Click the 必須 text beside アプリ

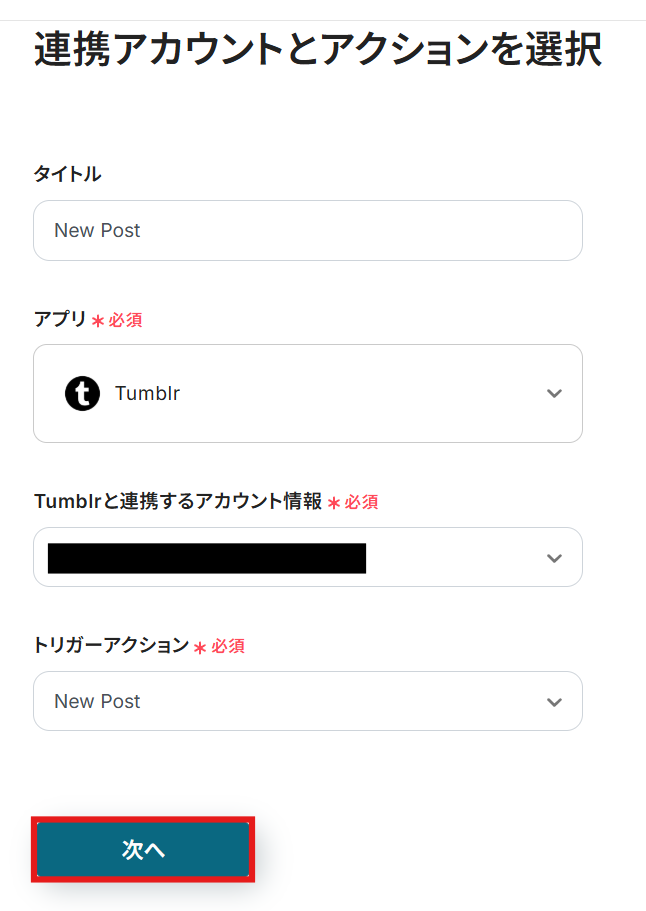(x=125, y=321)
